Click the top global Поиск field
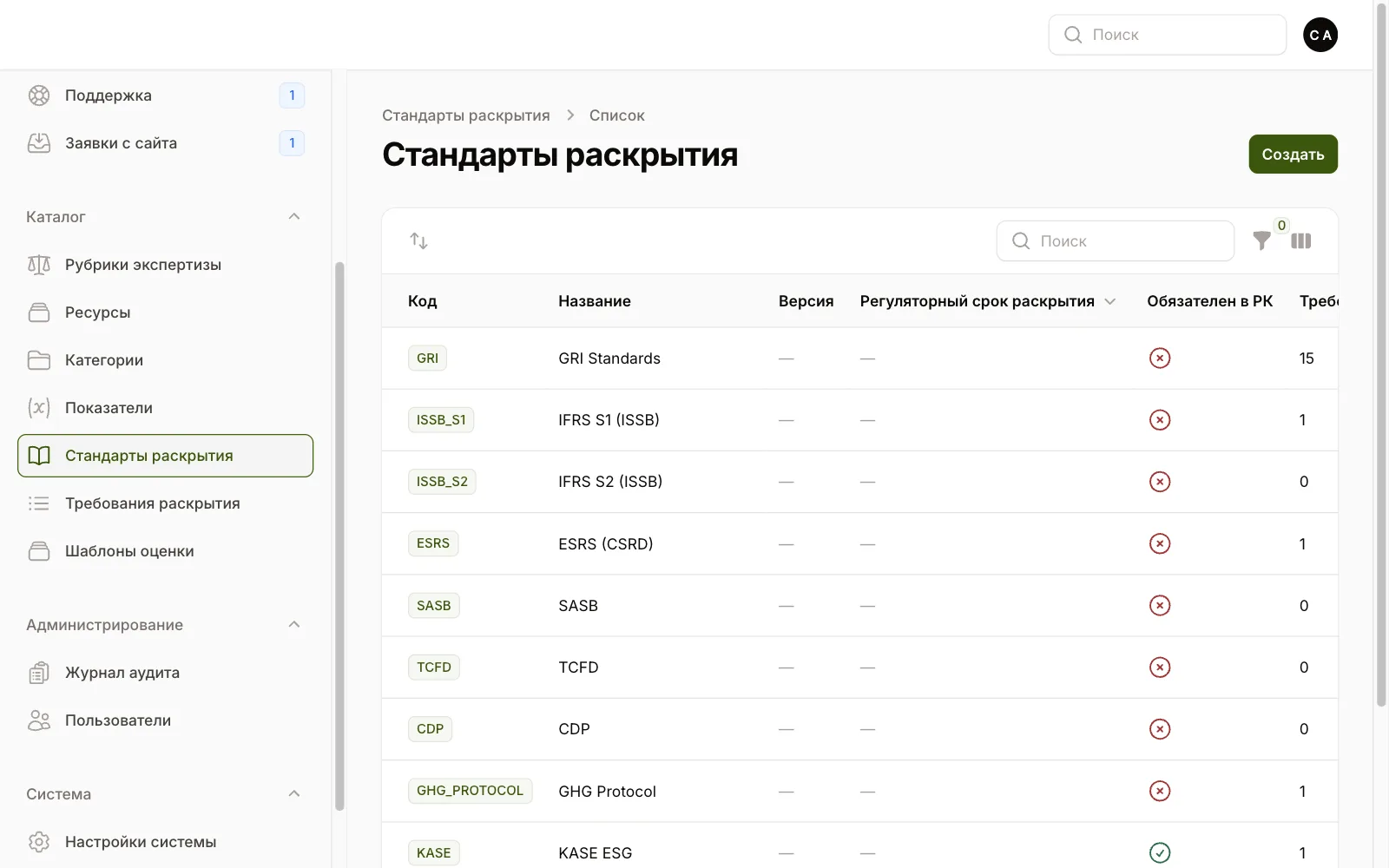The image size is (1389, 868). coord(1167,35)
